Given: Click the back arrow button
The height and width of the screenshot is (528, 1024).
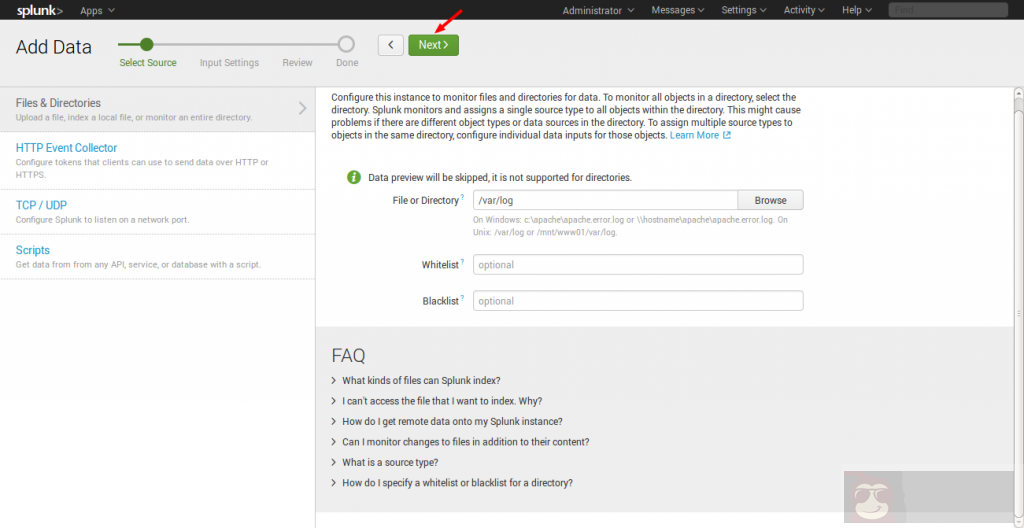Looking at the screenshot, I should (x=391, y=45).
